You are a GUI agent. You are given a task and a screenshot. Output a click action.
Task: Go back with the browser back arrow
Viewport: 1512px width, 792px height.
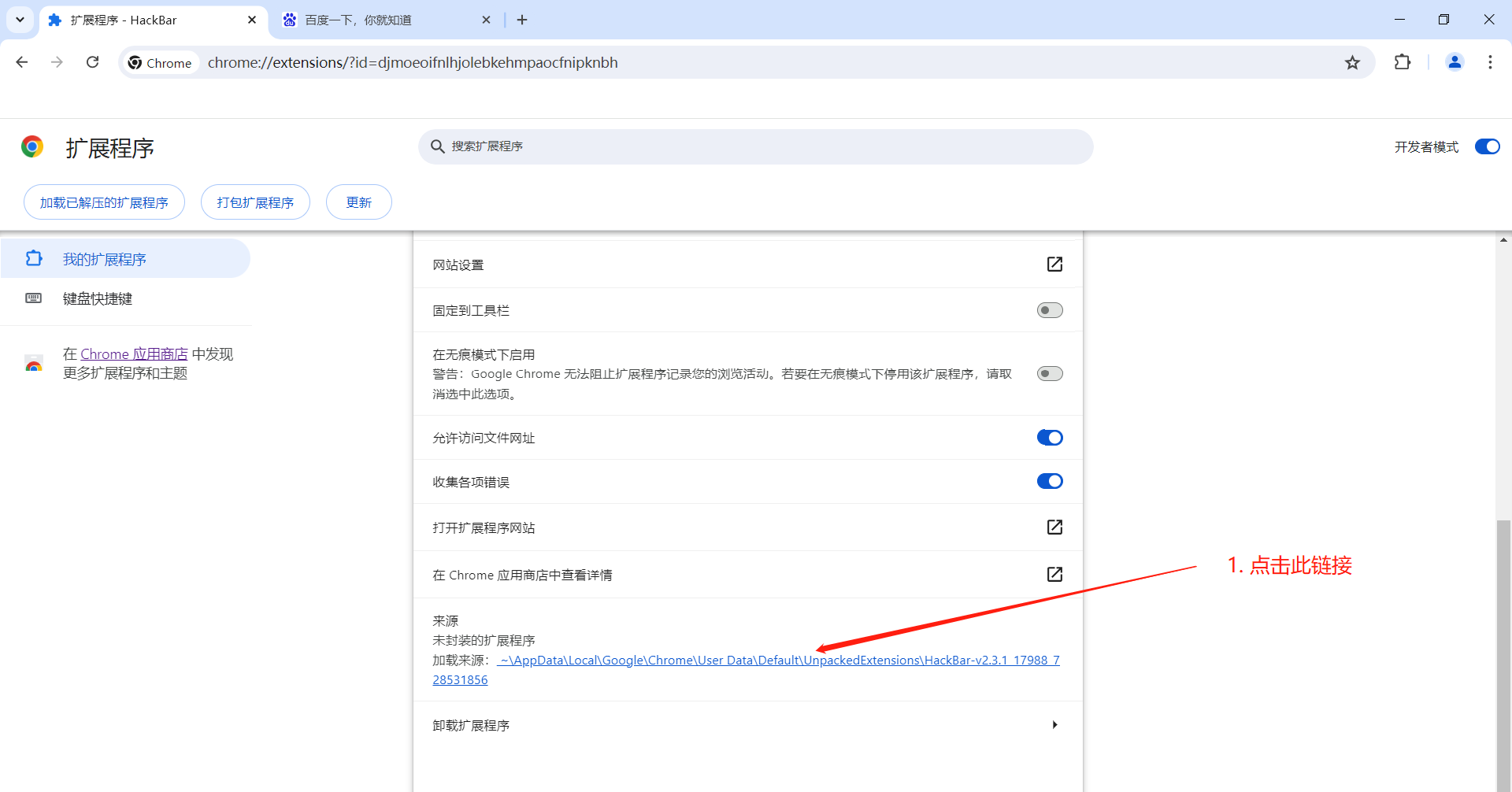[22, 62]
